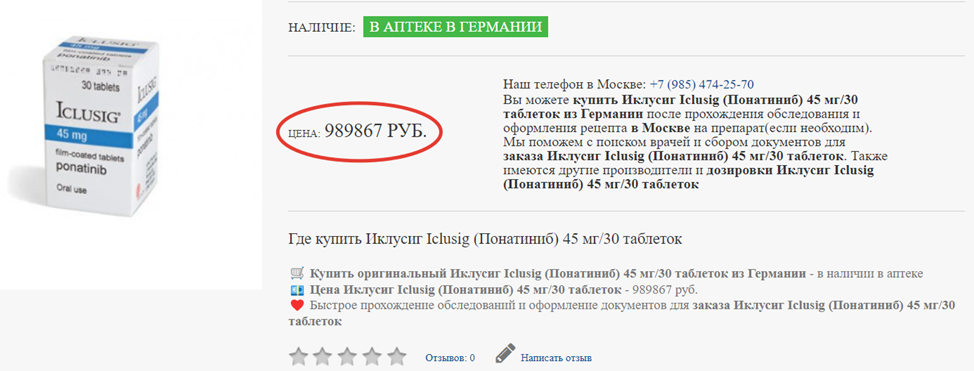This screenshot has width=974, height=371.
Task: Click the bold text 'заказа Иклусиг Iclusig (Понатиниб) 45 мг/30 таблеток' in description
Action: click(673, 155)
